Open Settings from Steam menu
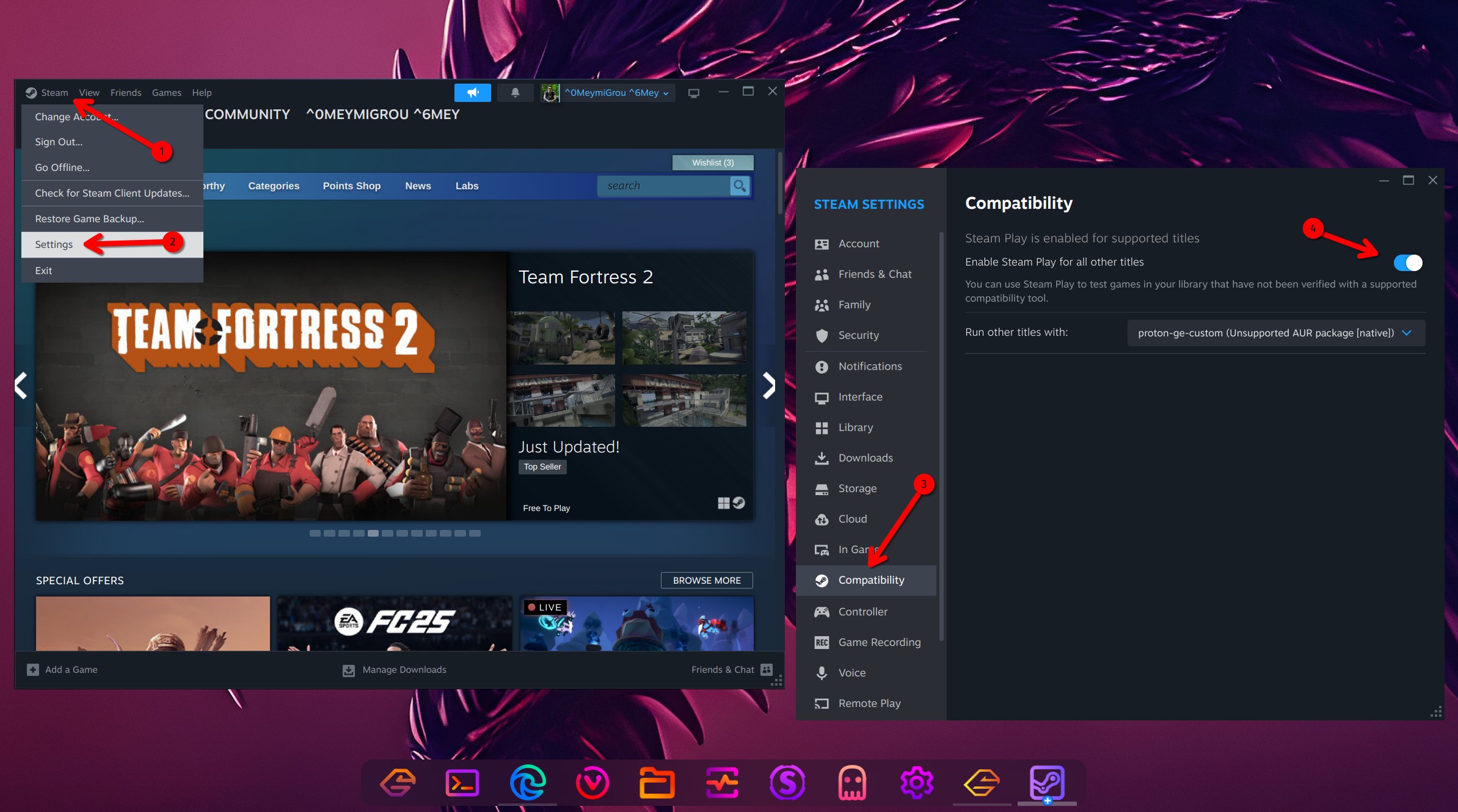Screen dimensions: 1458x812 [x=112, y=244]
